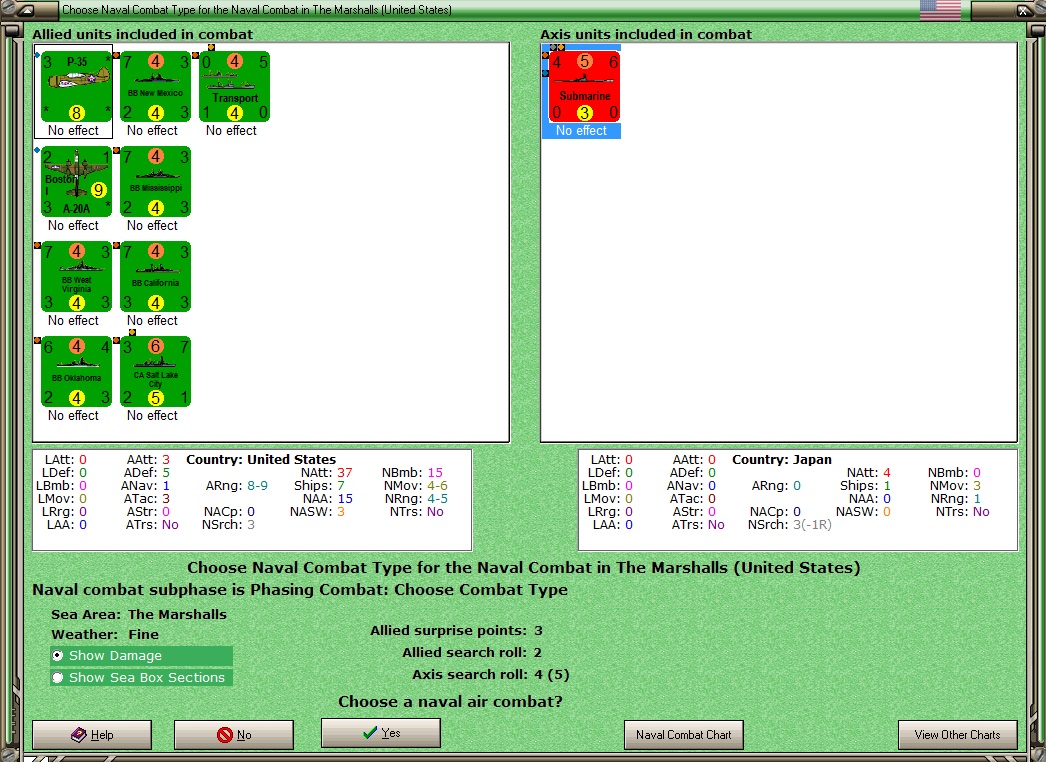The height and width of the screenshot is (762, 1046).
Task: Click 'Country: Japan' stats heading
Action: [x=782, y=460]
